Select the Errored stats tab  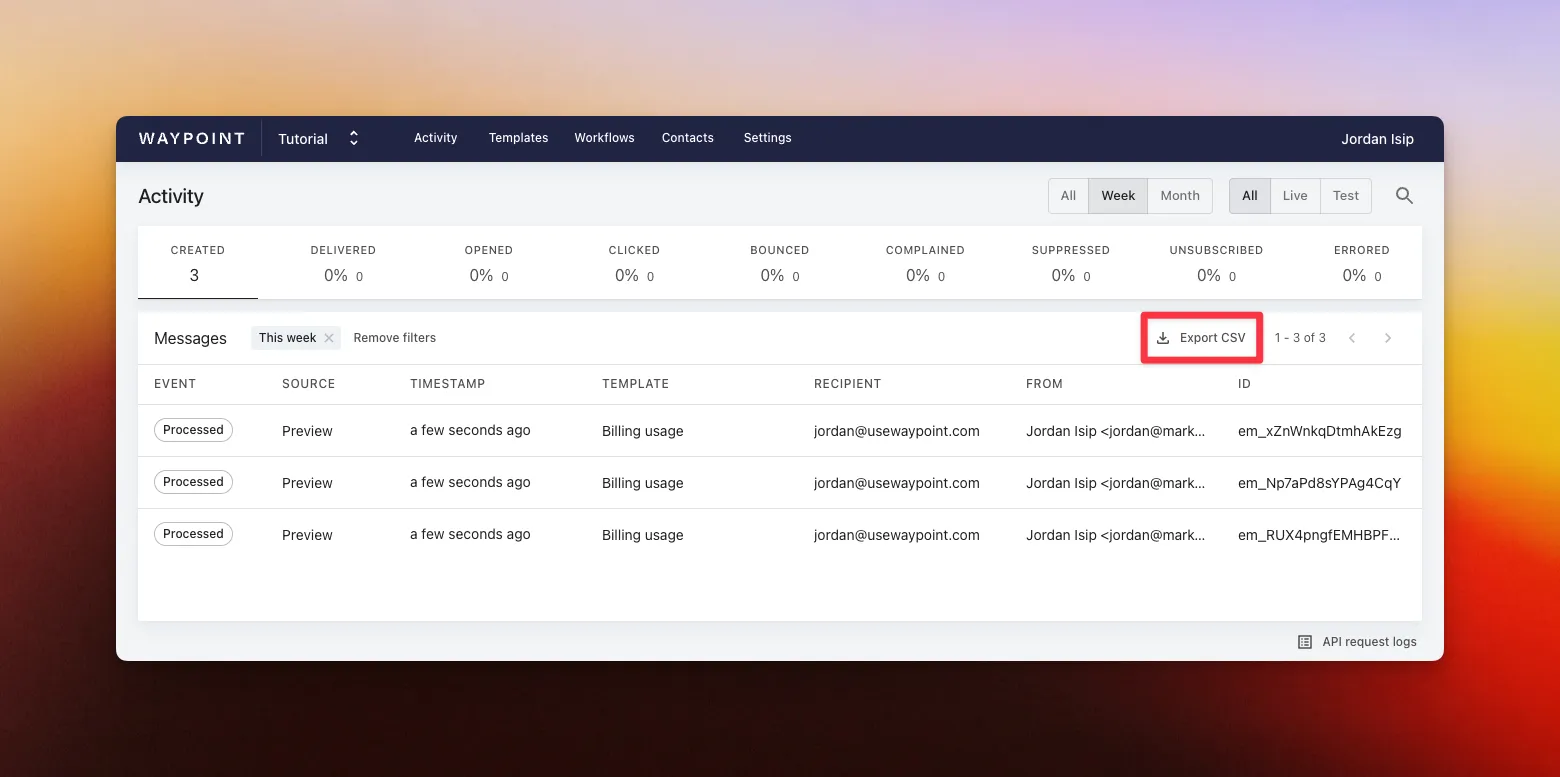[x=1362, y=263]
